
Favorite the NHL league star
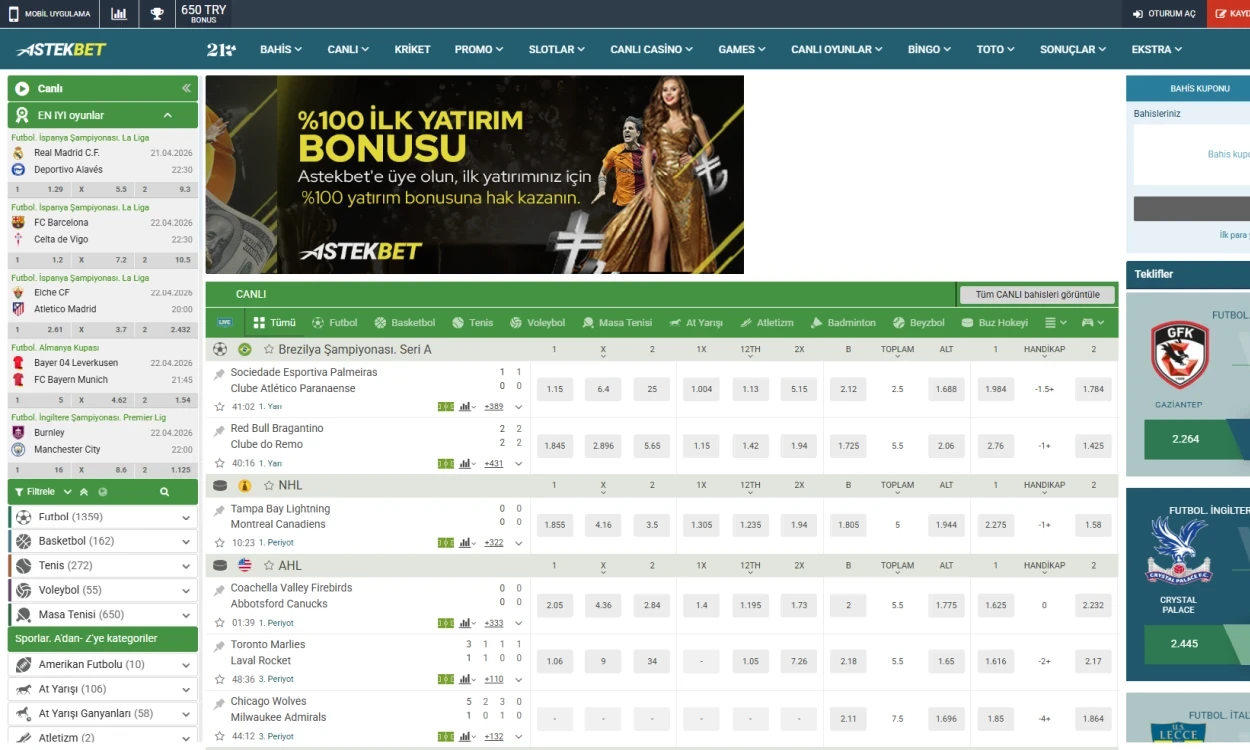[269, 485]
